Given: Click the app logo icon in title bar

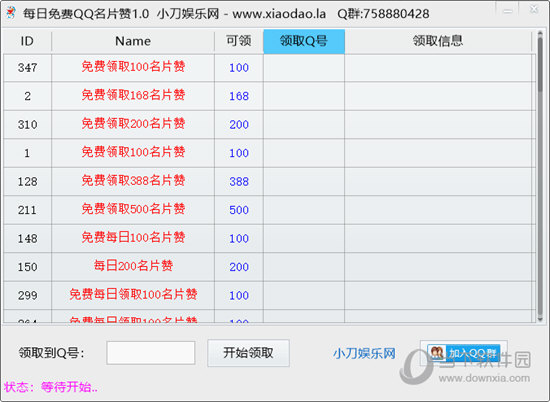Looking at the screenshot, I should (x=11, y=13).
